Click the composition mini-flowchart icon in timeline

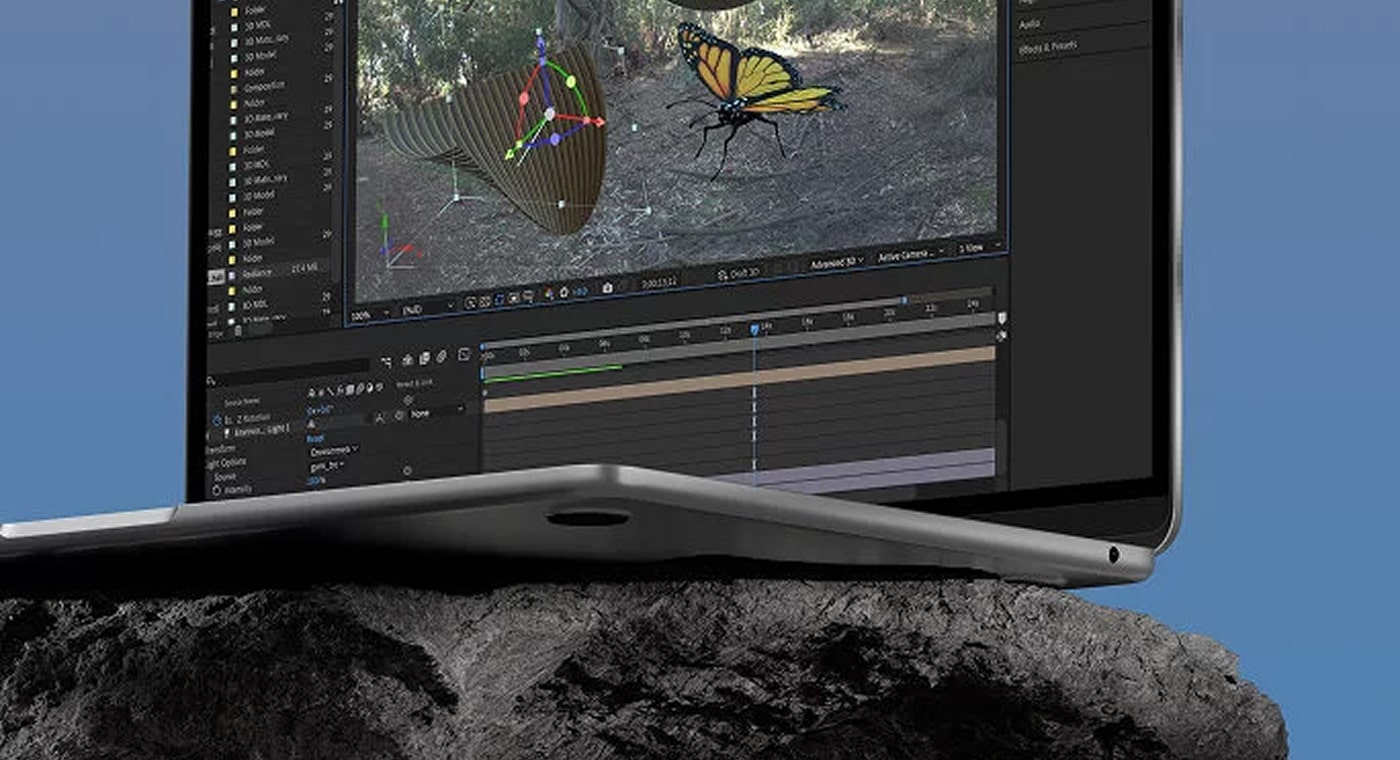pos(387,361)
